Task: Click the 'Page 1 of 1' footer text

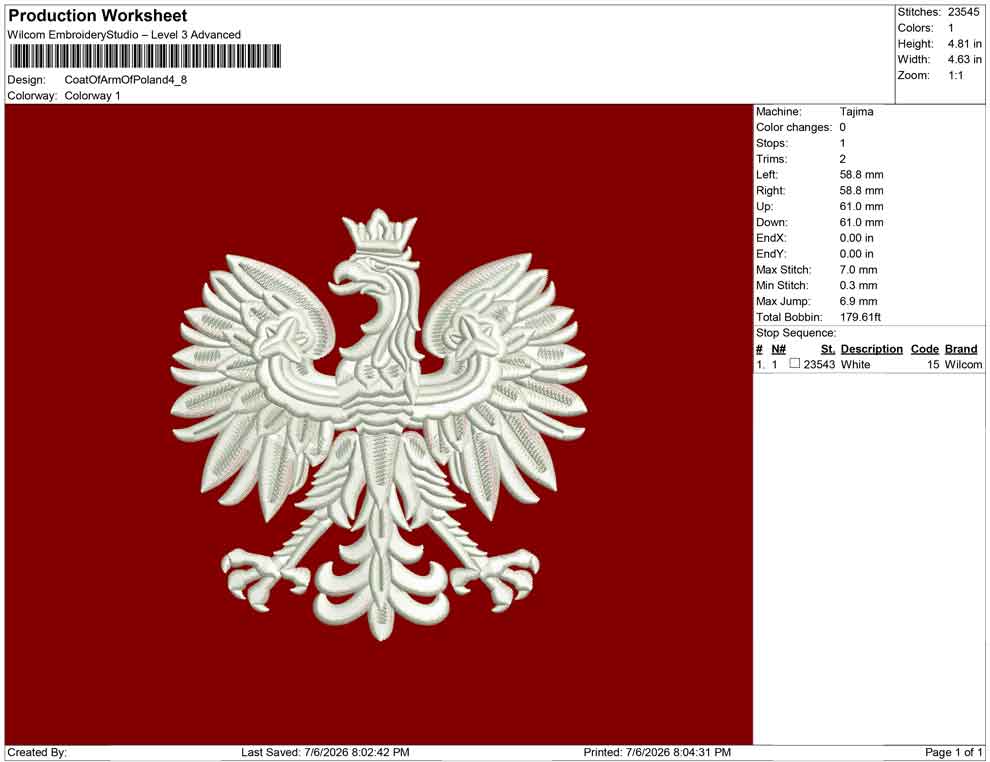Action: [x=953, y=752]
